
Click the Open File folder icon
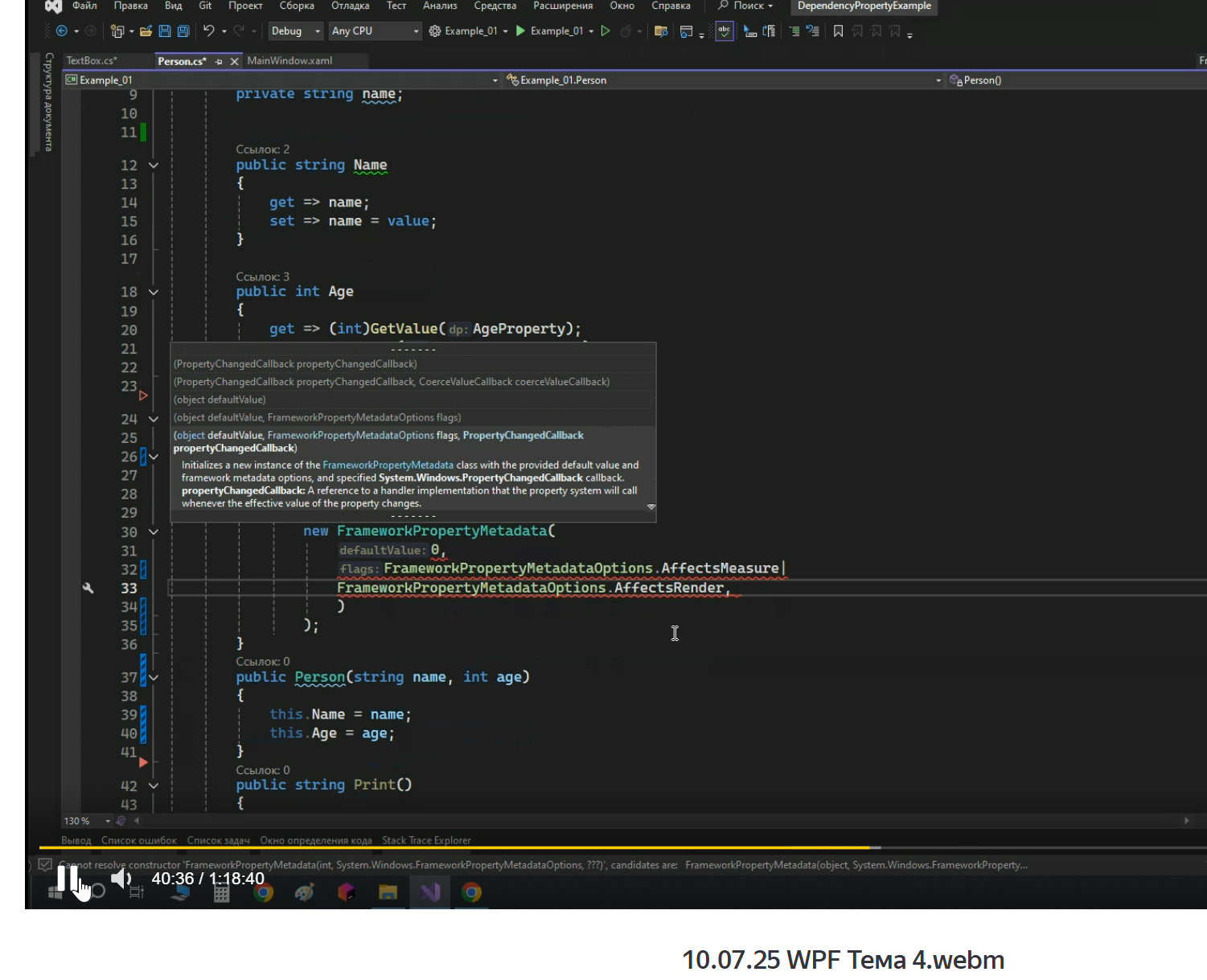point(146,31)
